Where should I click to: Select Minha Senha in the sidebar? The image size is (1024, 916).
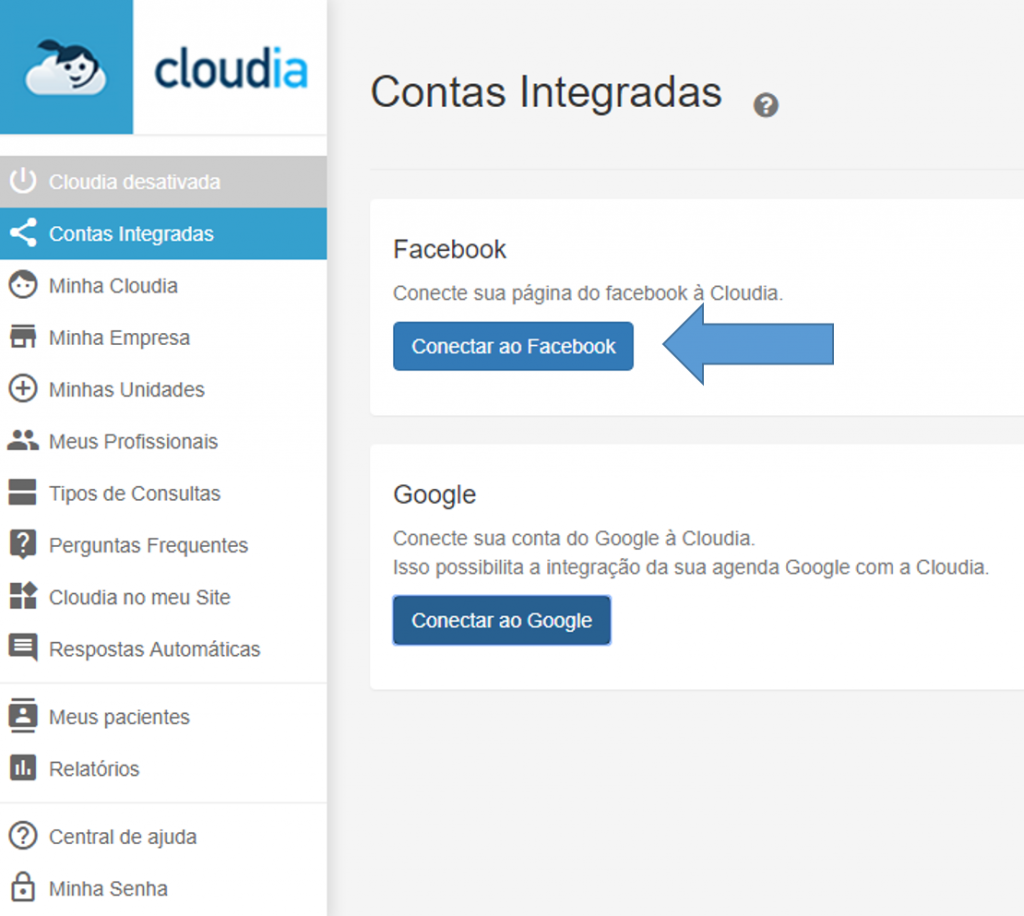[163, 889]
